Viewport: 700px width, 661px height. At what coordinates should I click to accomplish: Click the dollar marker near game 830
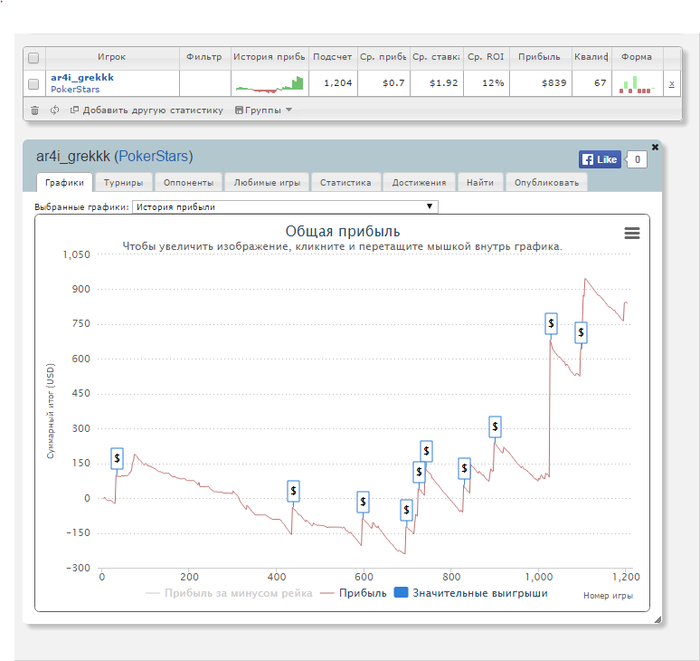coord(464,468)
